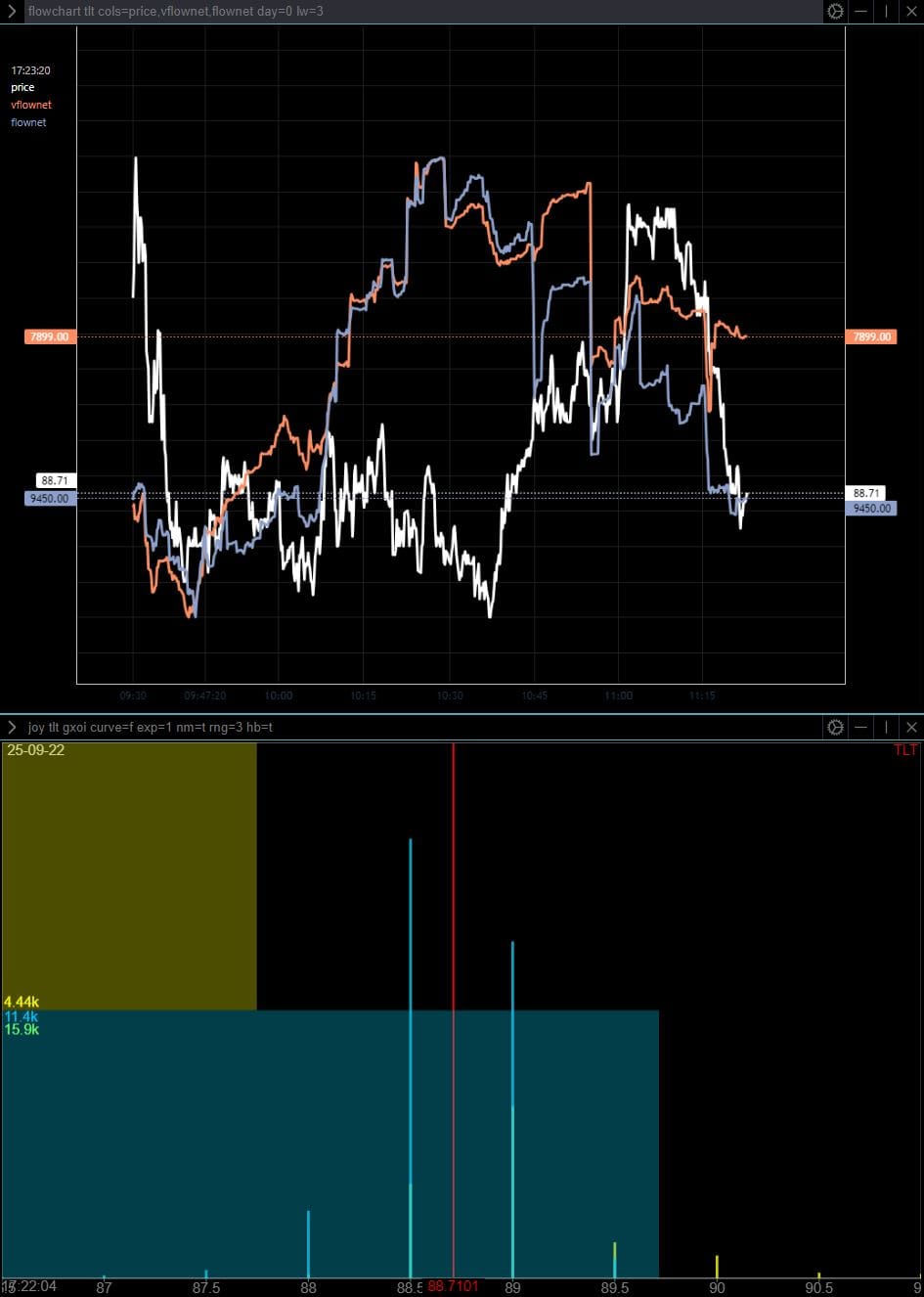Click vertical bar icon in flowchart header
924x1297 pixels.
tap(887, 12)
